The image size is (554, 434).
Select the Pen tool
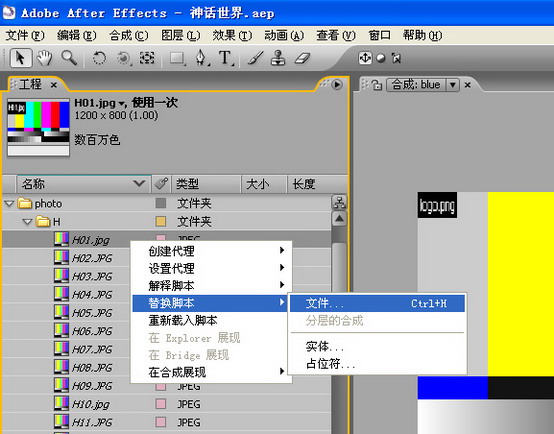[x=202, y=58]
